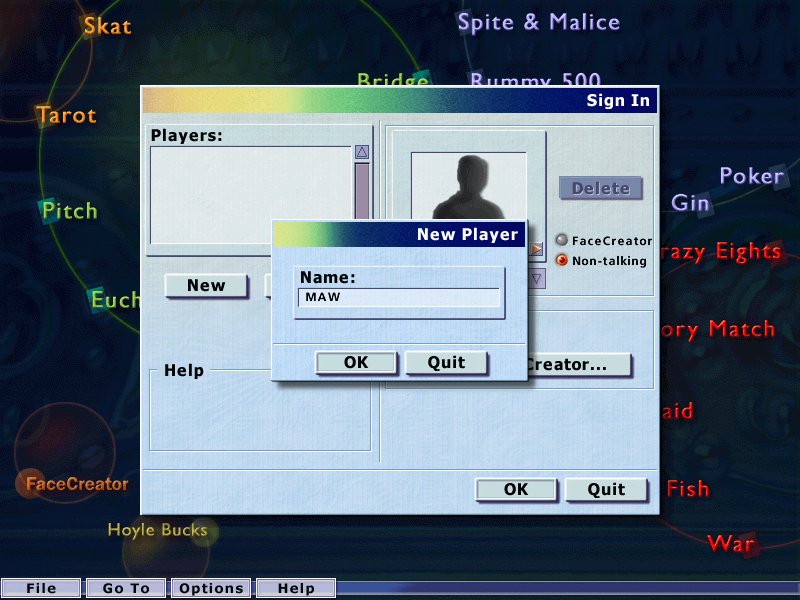The width and height of the screenshot is (800, 600).
Task: Click the player silhouette portrait
Action: coord(469,186)
